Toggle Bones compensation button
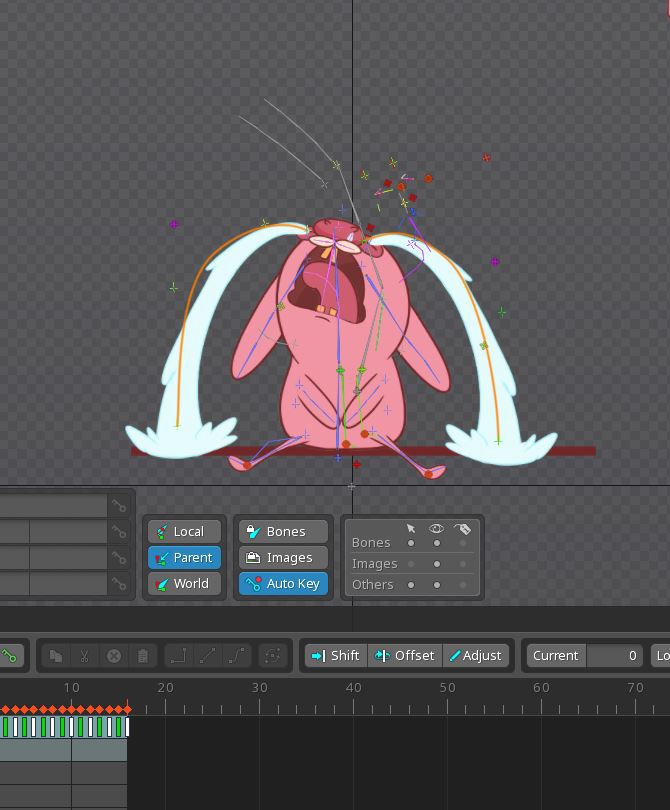The width and height of the screenshot is (670, 810). pyautogui.click(x=283, y=532)
